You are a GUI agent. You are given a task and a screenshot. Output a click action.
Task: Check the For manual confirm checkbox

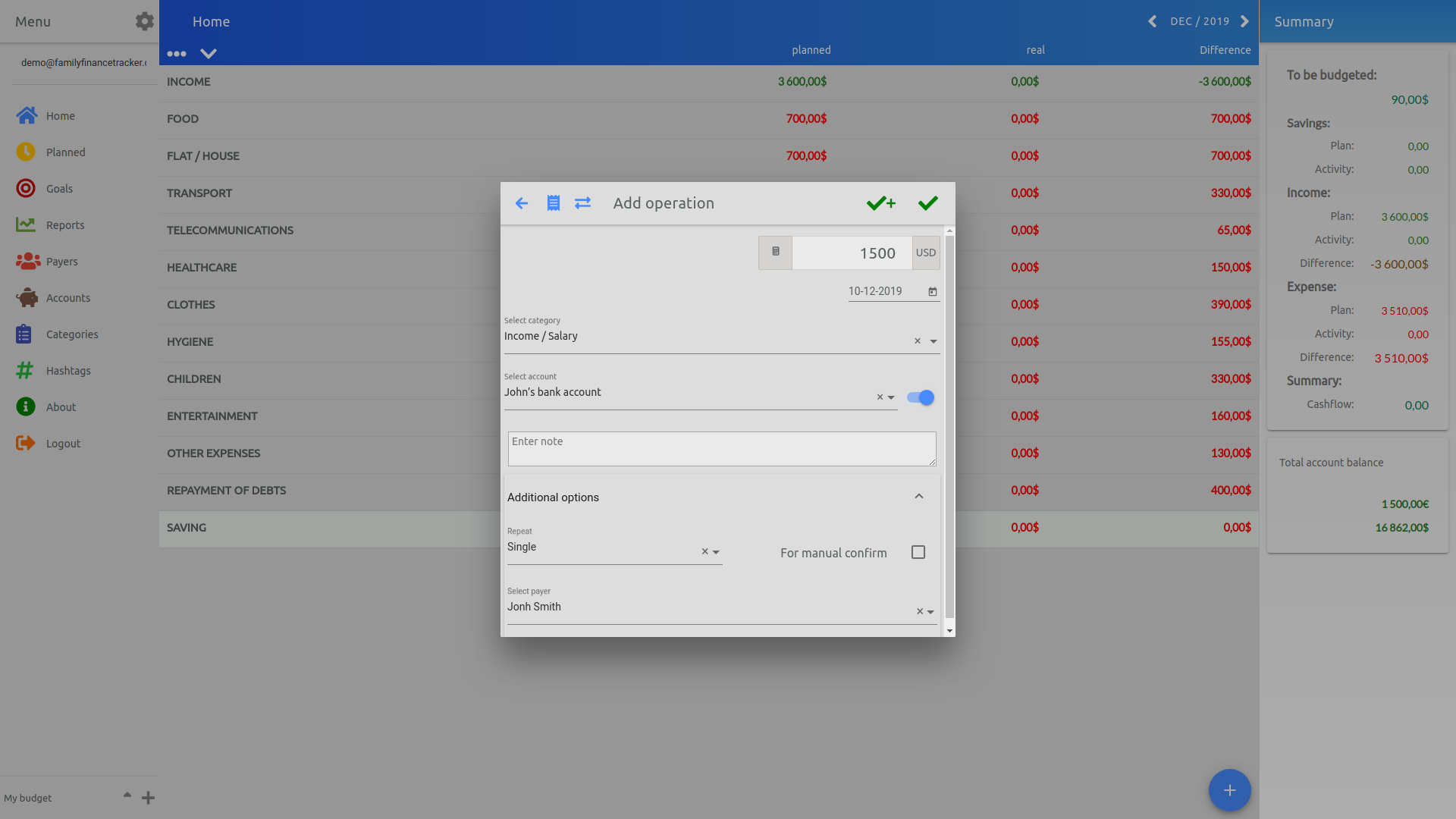click(918, 552)
